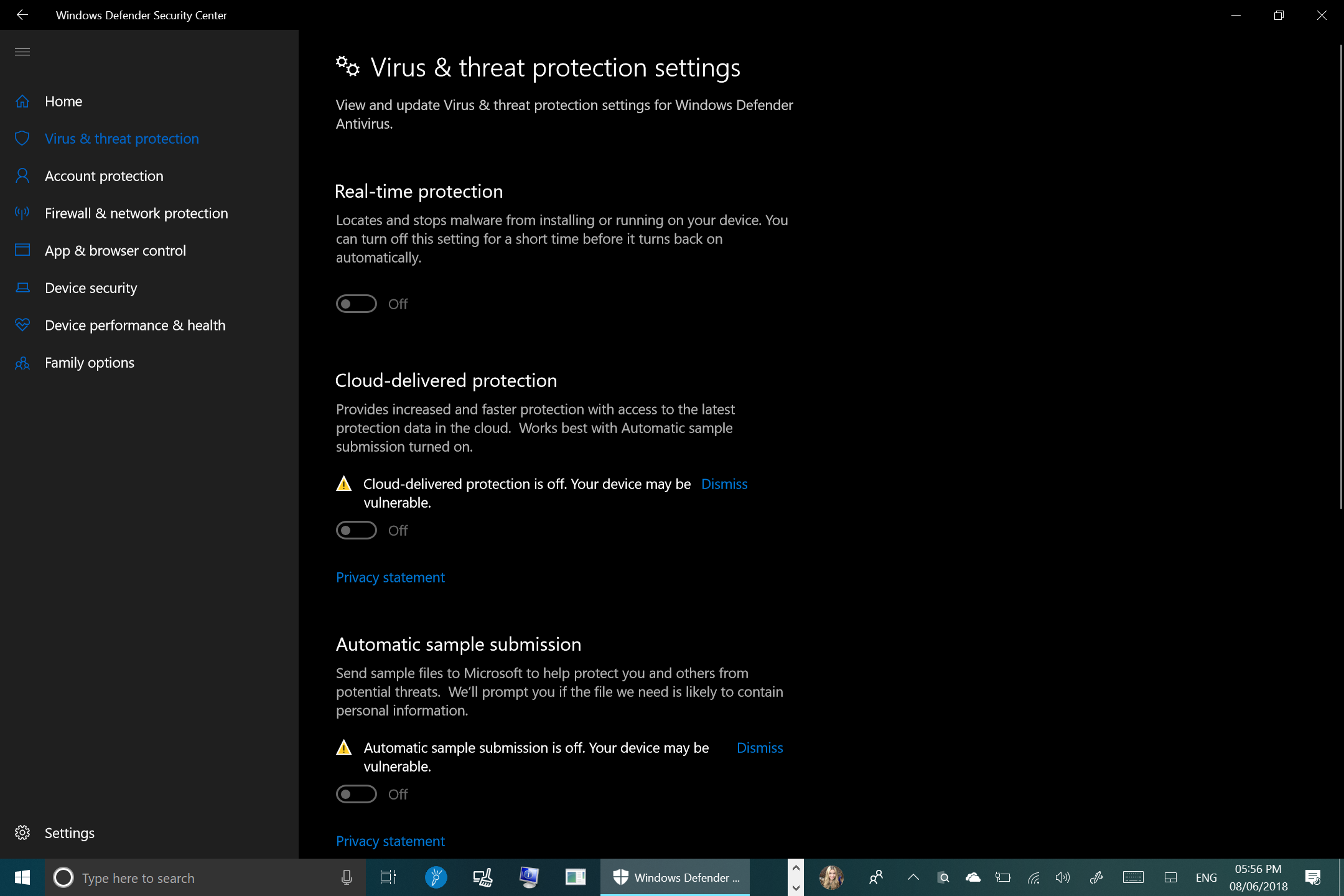Viewport: 1344px width, 896px height.
Task: Open the Wi-Fi network tray icon
Action: tap(1033, 878)
